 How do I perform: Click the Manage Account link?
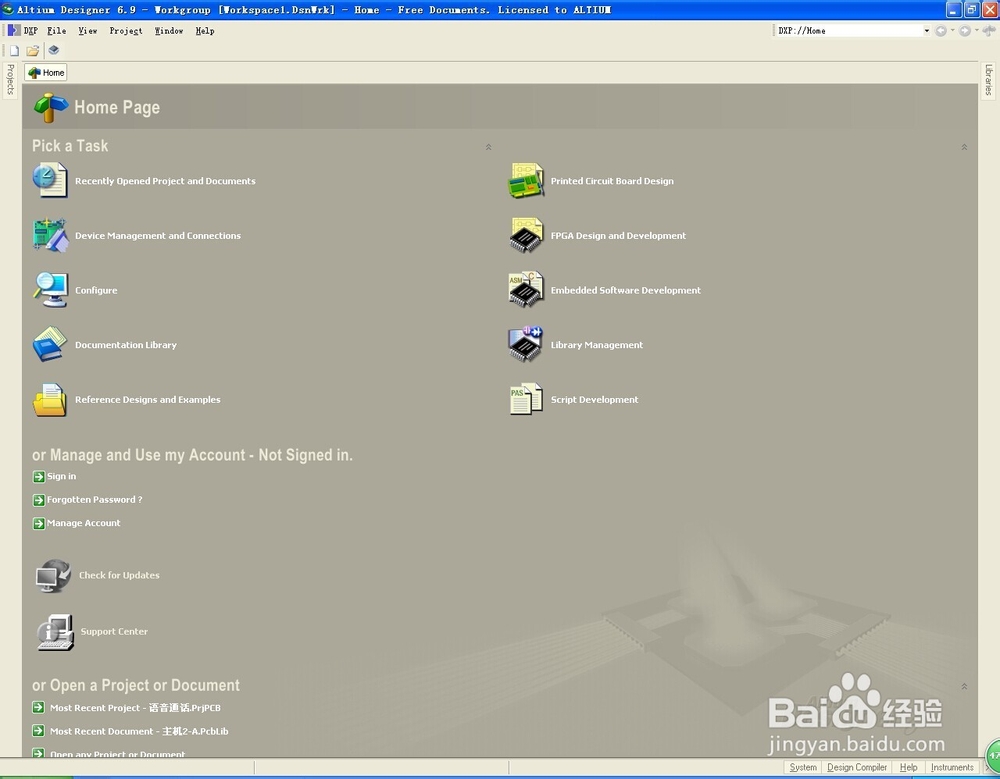(84, 523)
